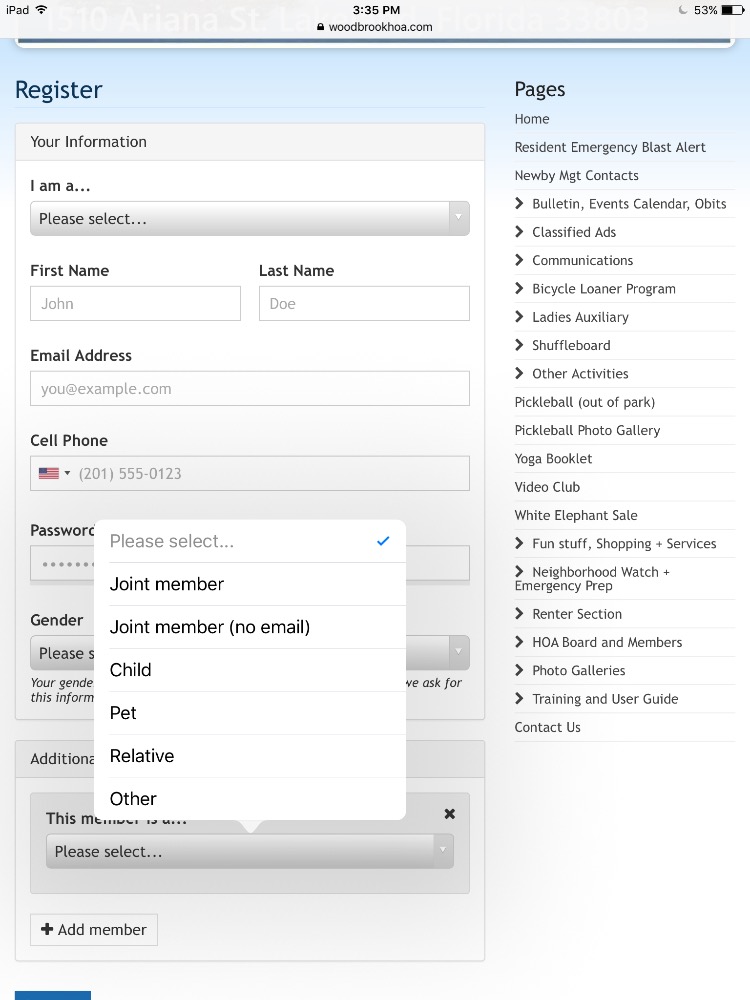750x1000 pixels.
Task: Expand the Classified Ads chevron
Action: pyautogui.click(x=519, y=232)
